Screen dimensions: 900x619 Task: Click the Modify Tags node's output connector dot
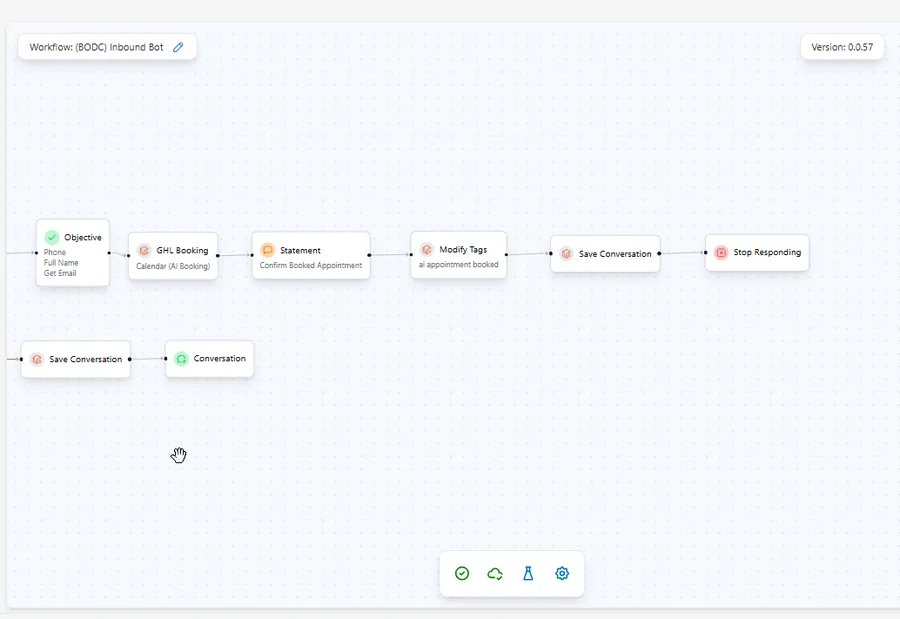point(506,254)
